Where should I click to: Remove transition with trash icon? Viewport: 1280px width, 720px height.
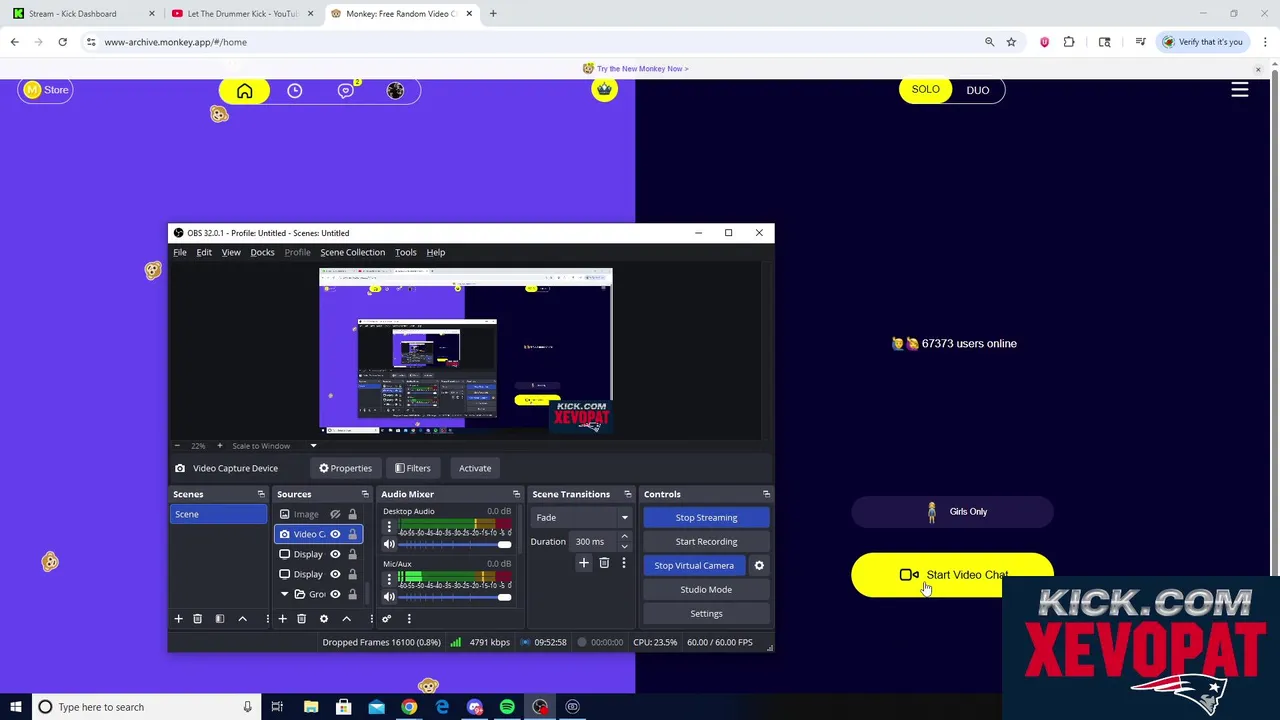pos(604,564)
